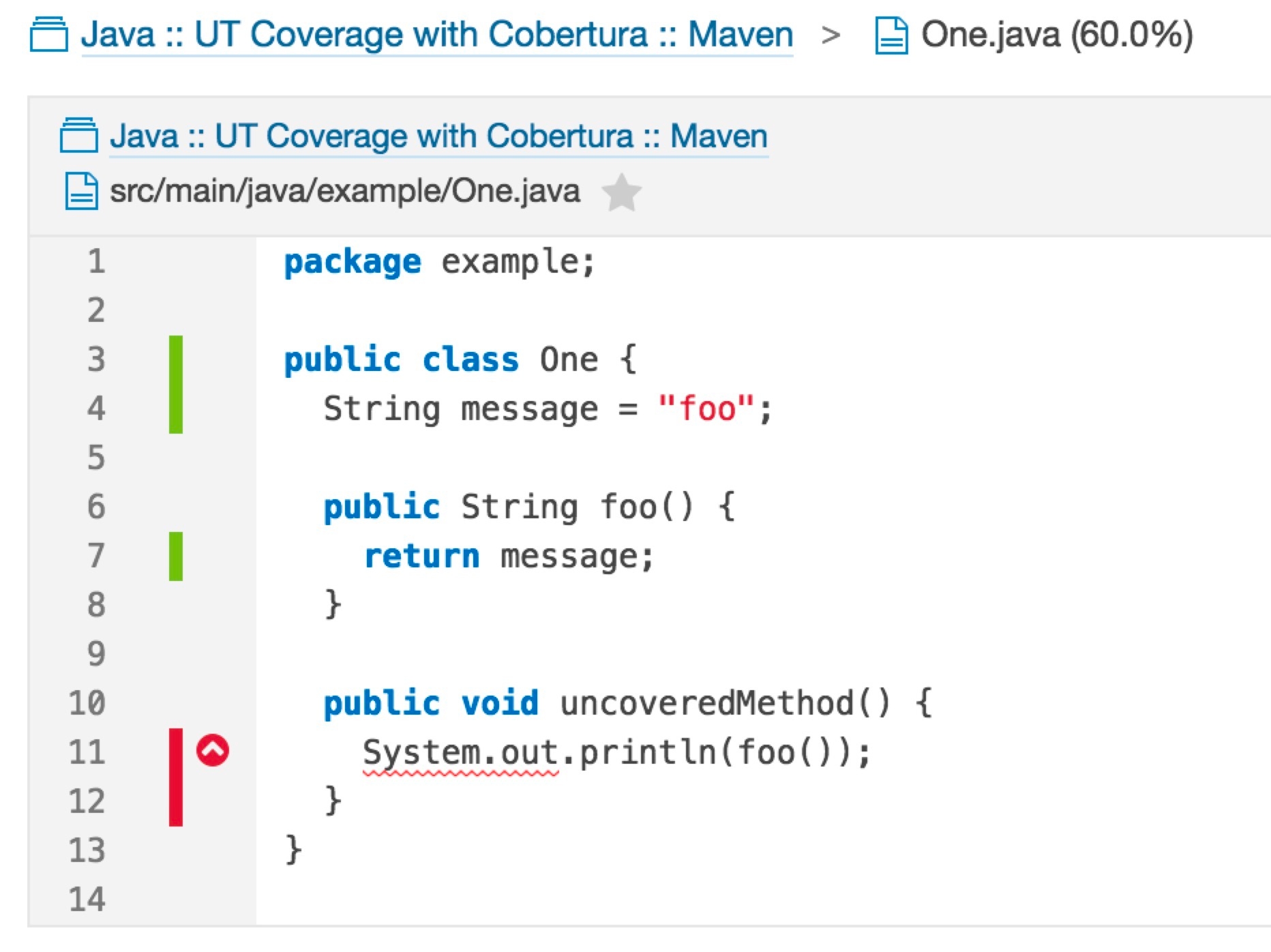Click the file icon beside src/main/java/example/One.java
The width and height of the screenshot is (1271, 952).
(81, 191)
